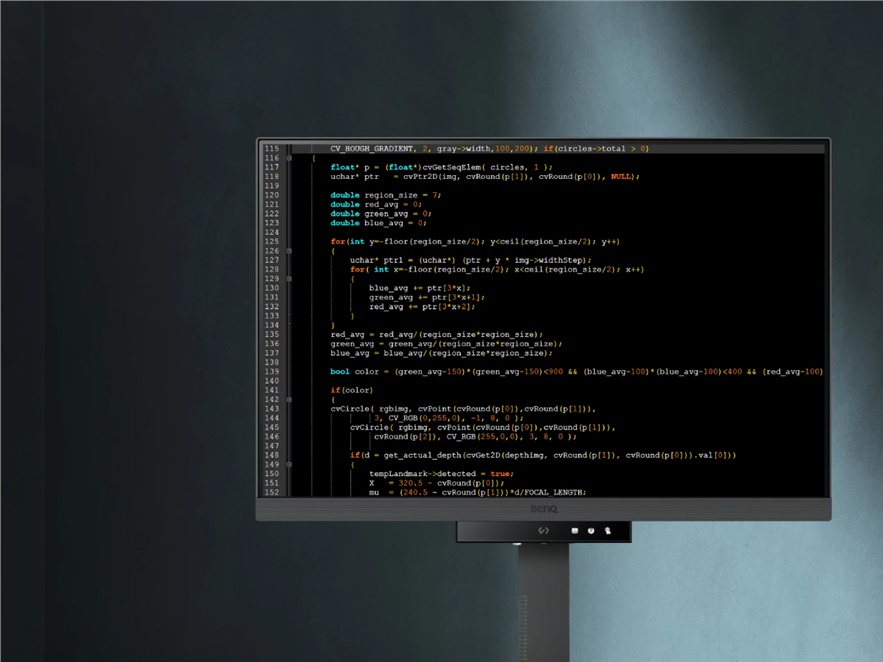The image size is (883, 662).
Task: Click the ribbon badge icon on the monitor bar
Action: click(607, 531)
